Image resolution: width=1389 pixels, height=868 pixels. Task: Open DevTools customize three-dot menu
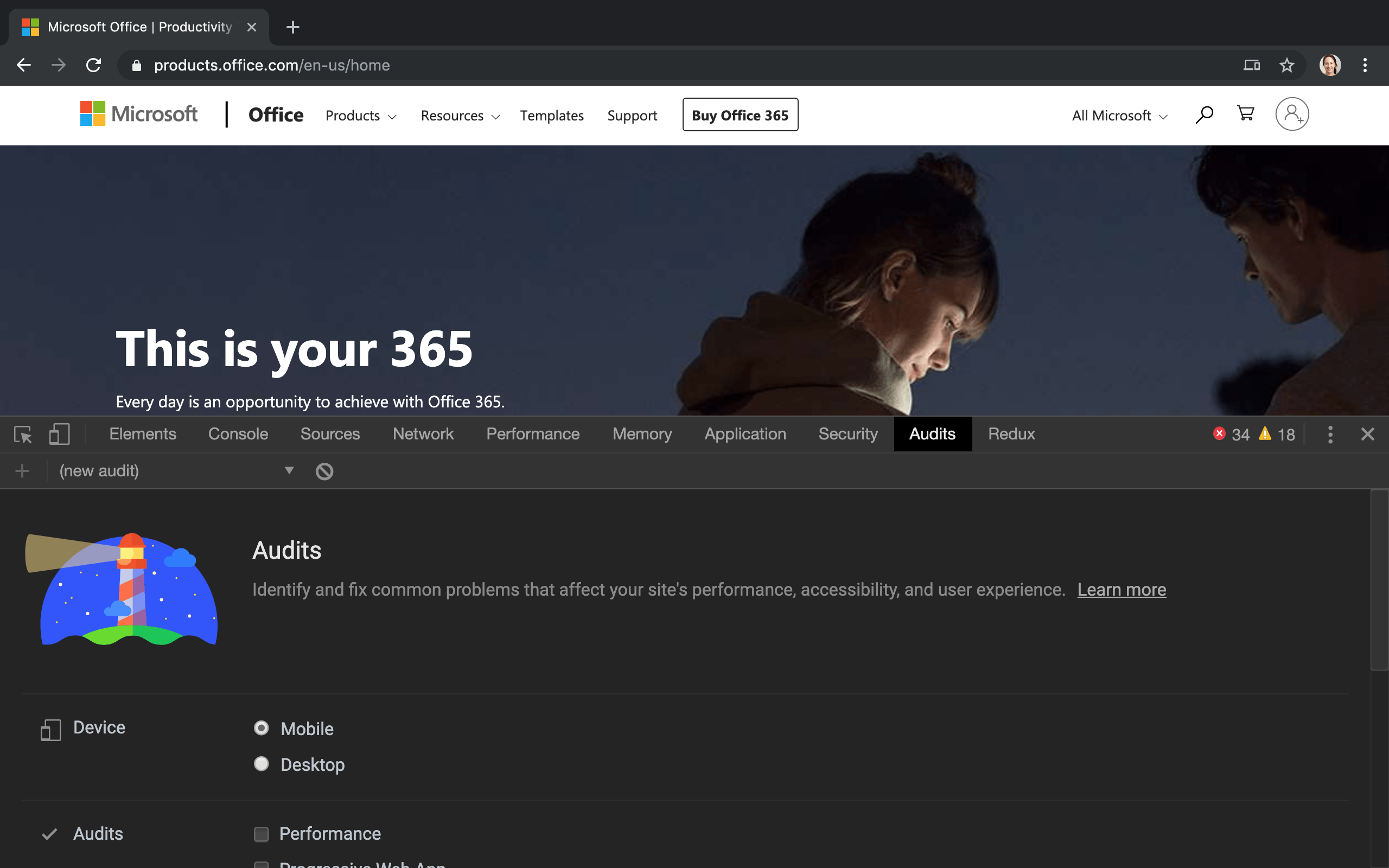(x=1330, y=434)
